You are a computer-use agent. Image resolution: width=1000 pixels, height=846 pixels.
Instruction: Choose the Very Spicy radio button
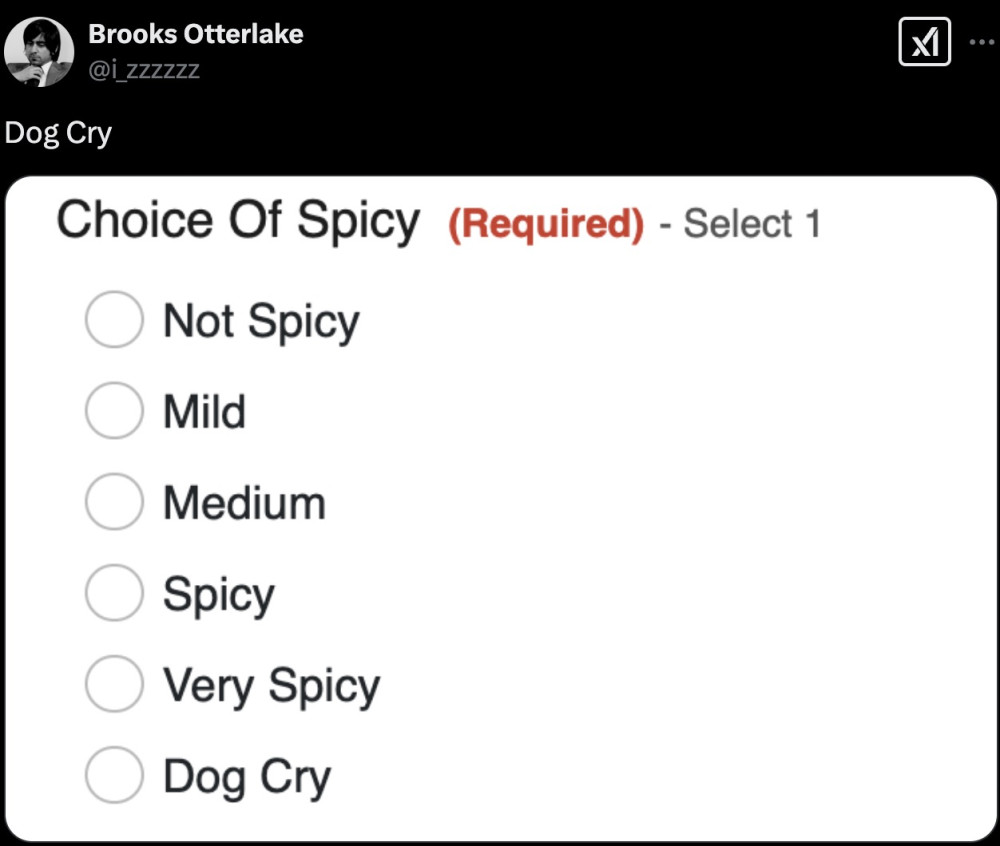[114, 685]
